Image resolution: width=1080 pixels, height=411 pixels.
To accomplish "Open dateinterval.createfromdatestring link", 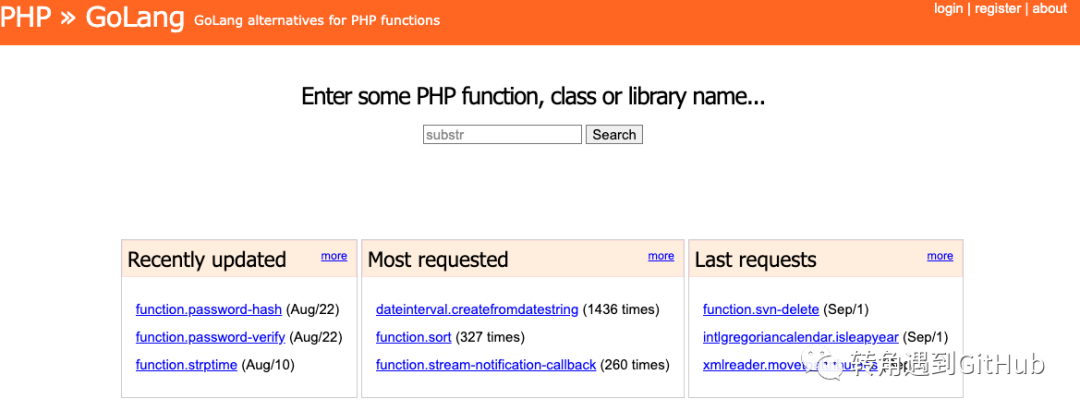I will [x=477, y=310].
